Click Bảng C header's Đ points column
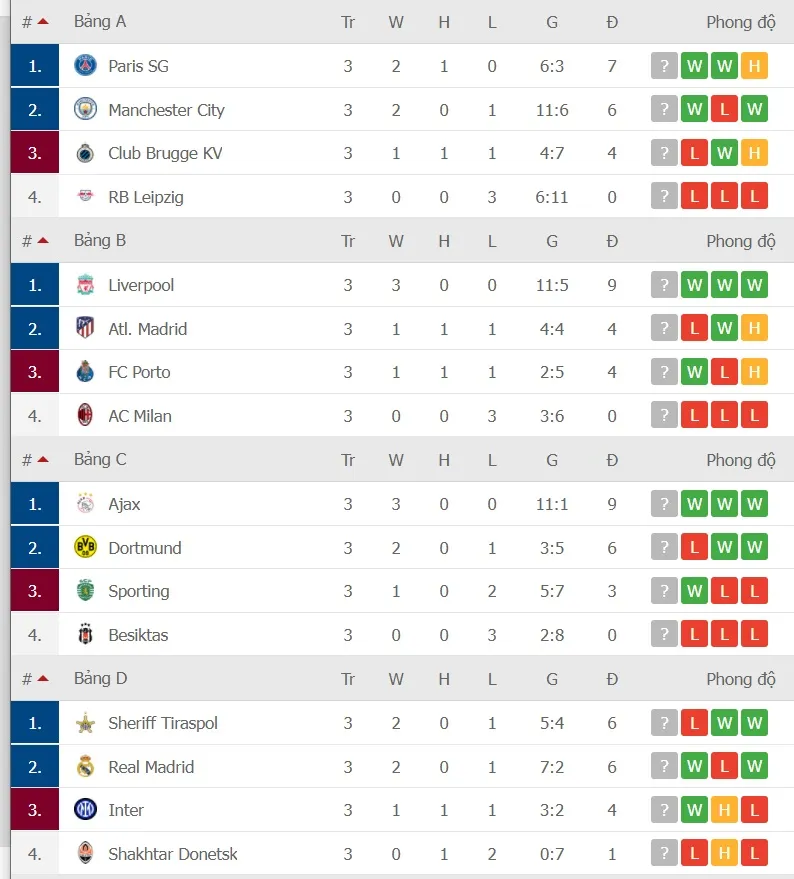The image size is (794, 879). click(612, 460)
